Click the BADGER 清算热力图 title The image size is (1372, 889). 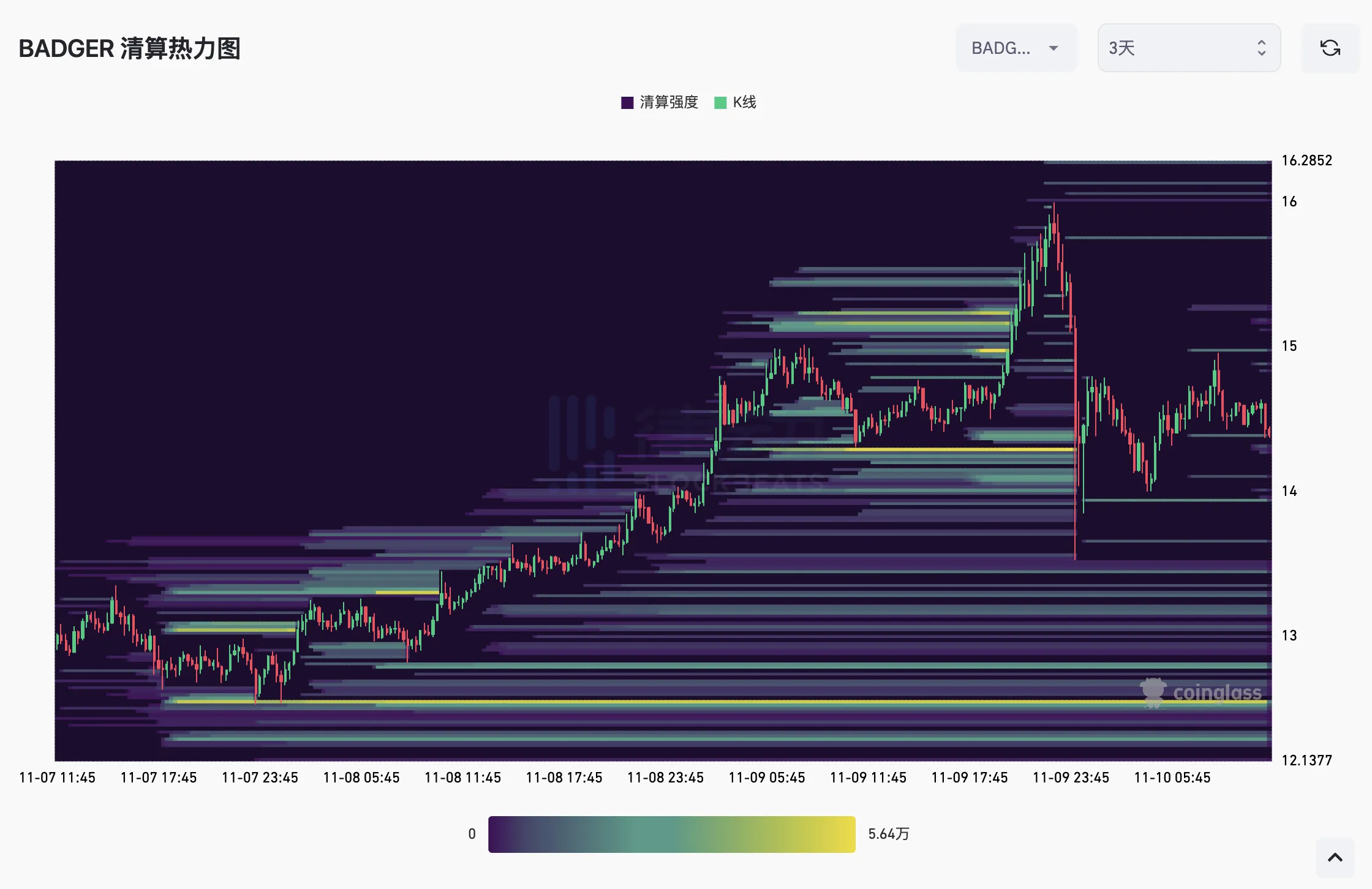click(129, 48)
